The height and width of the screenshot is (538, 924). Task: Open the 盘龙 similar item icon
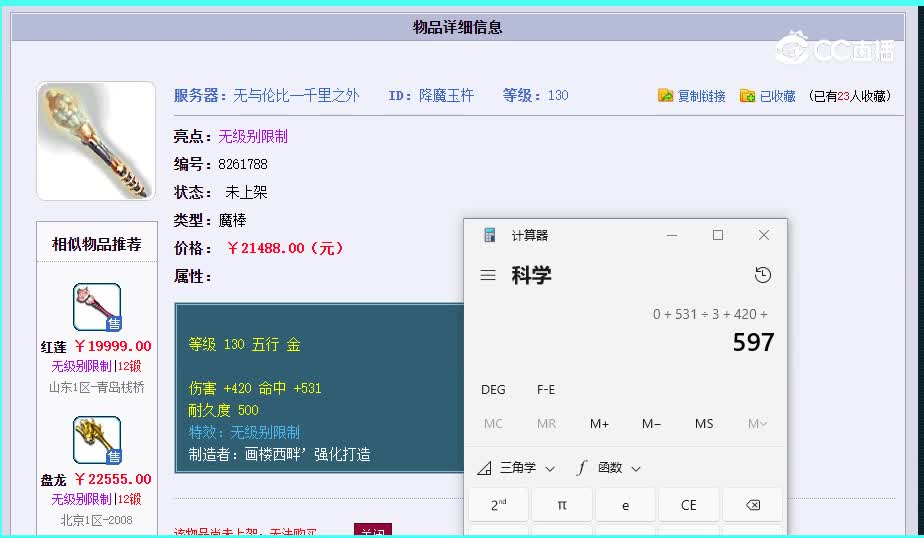coord(97,440)
